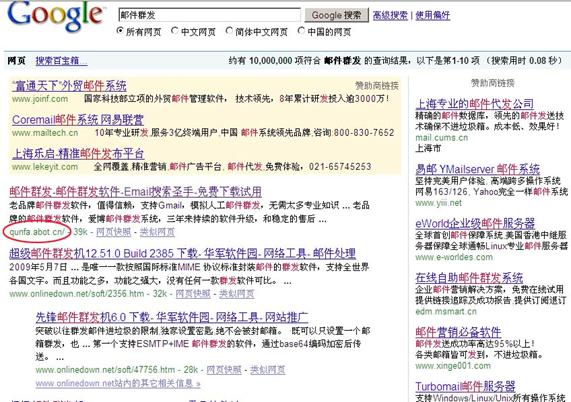Click the 网页 label in results bar
The height and width of the screenshot is (402, 571).
(x=17, y=60)
